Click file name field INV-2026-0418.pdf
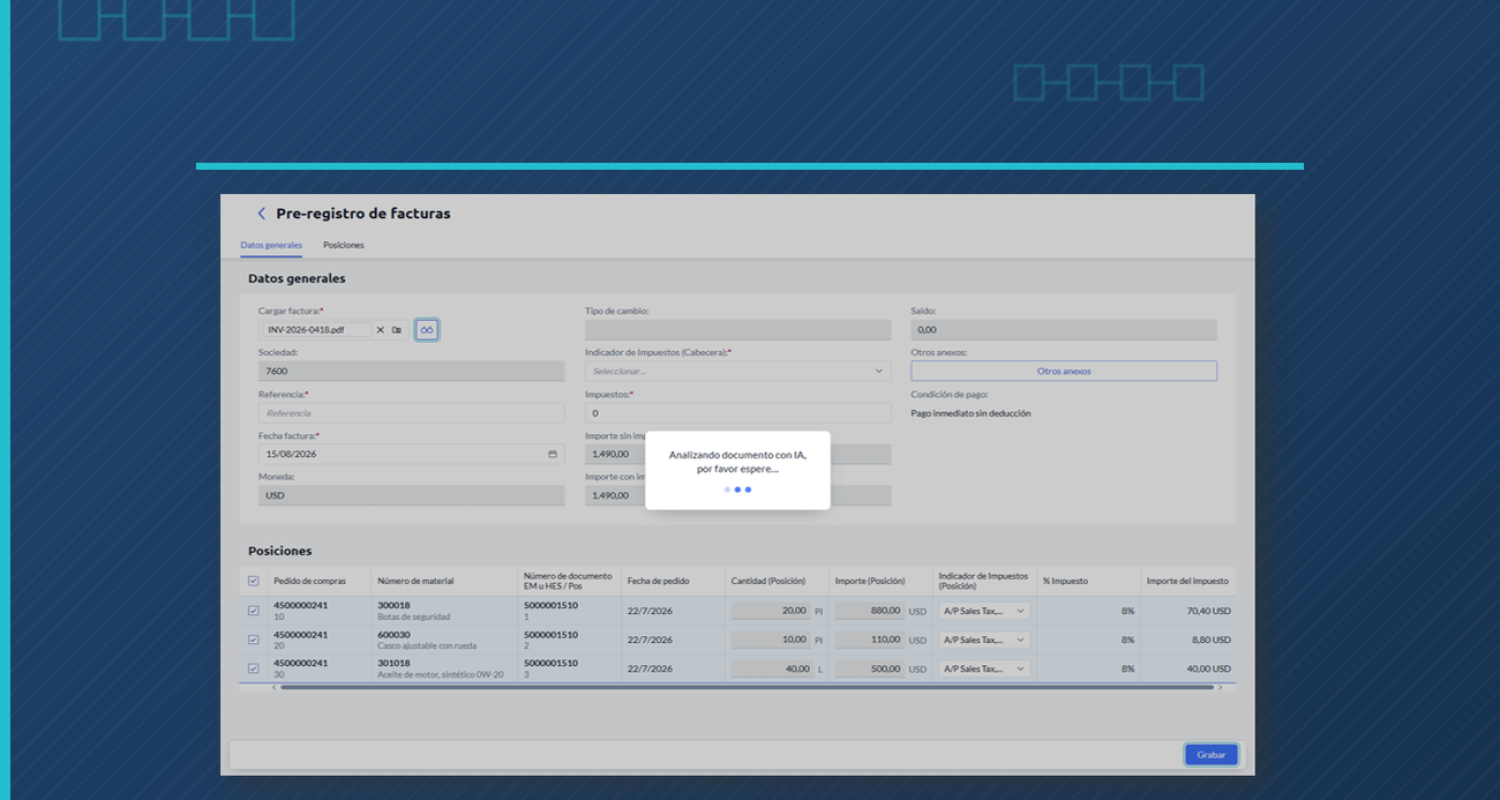Viewport: 1500px width, 800px height. click(316, 330)
